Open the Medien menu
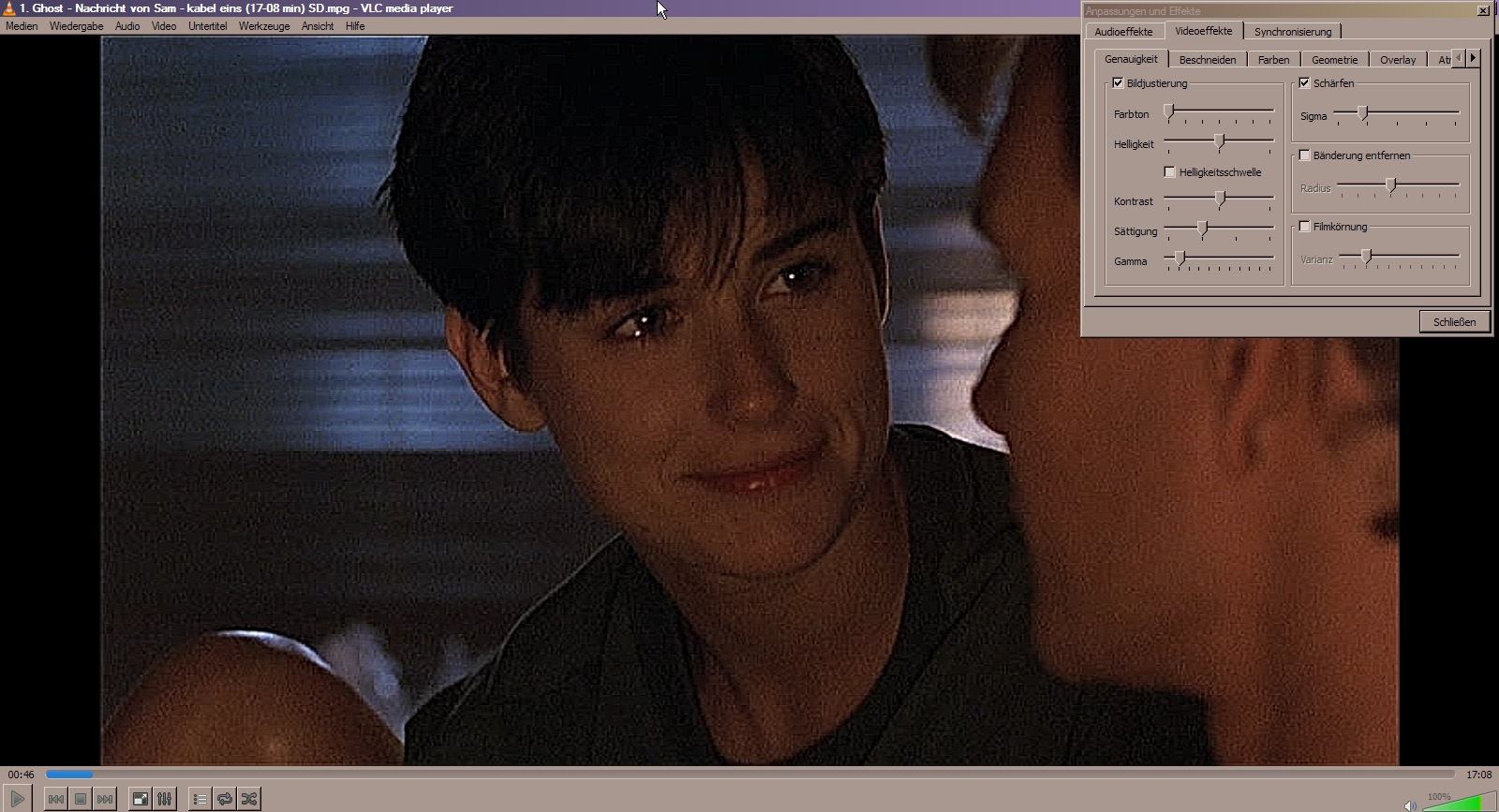Viewport: 1499px width, 812px height. tap(22, 26)
